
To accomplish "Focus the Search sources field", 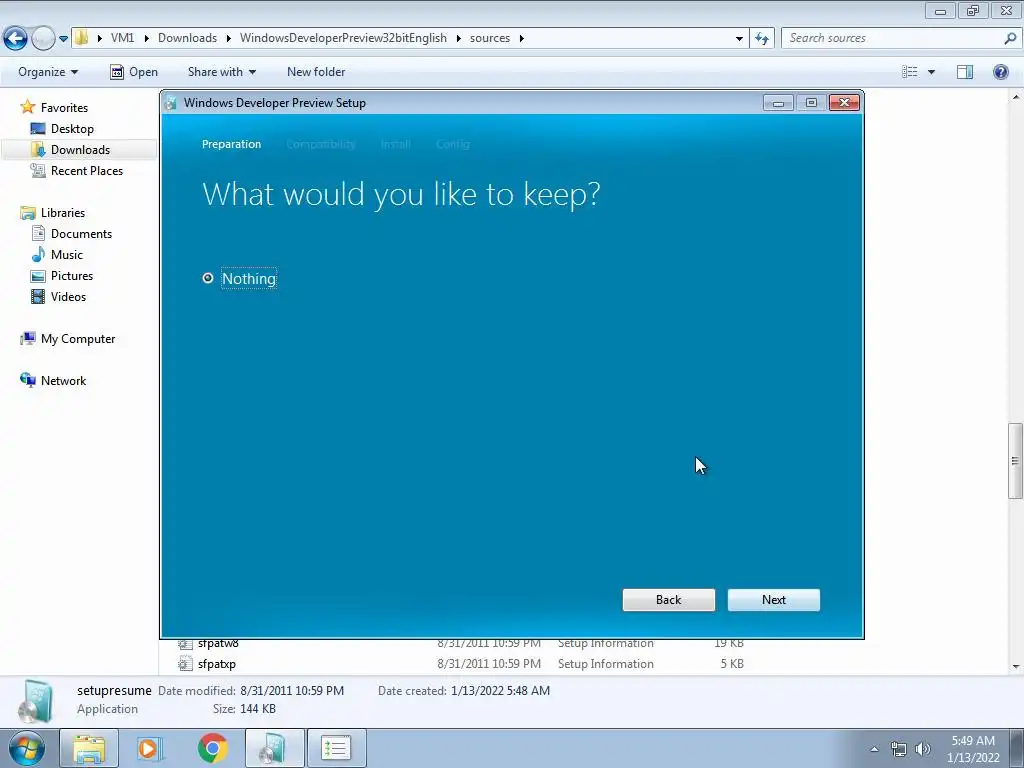I will 892,38.
